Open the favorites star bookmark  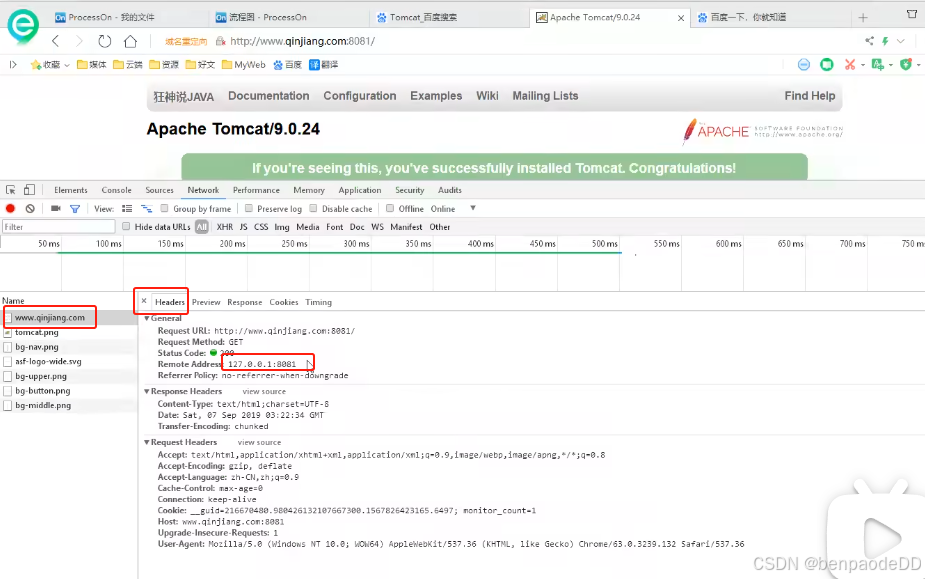point(35,65)
